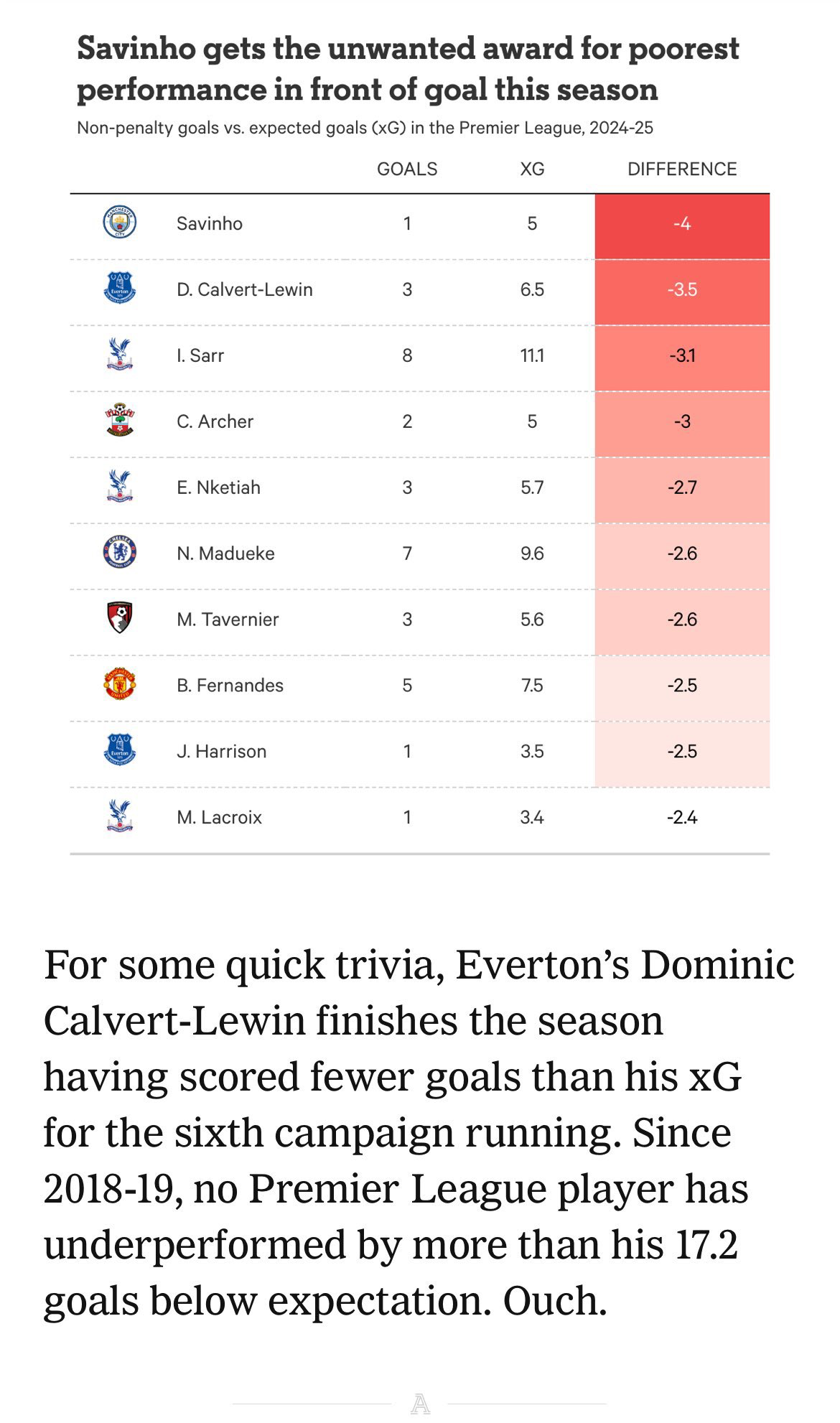
Task: Click the Everton crest beside D. Calvert-Lewin
Action: 119,288
